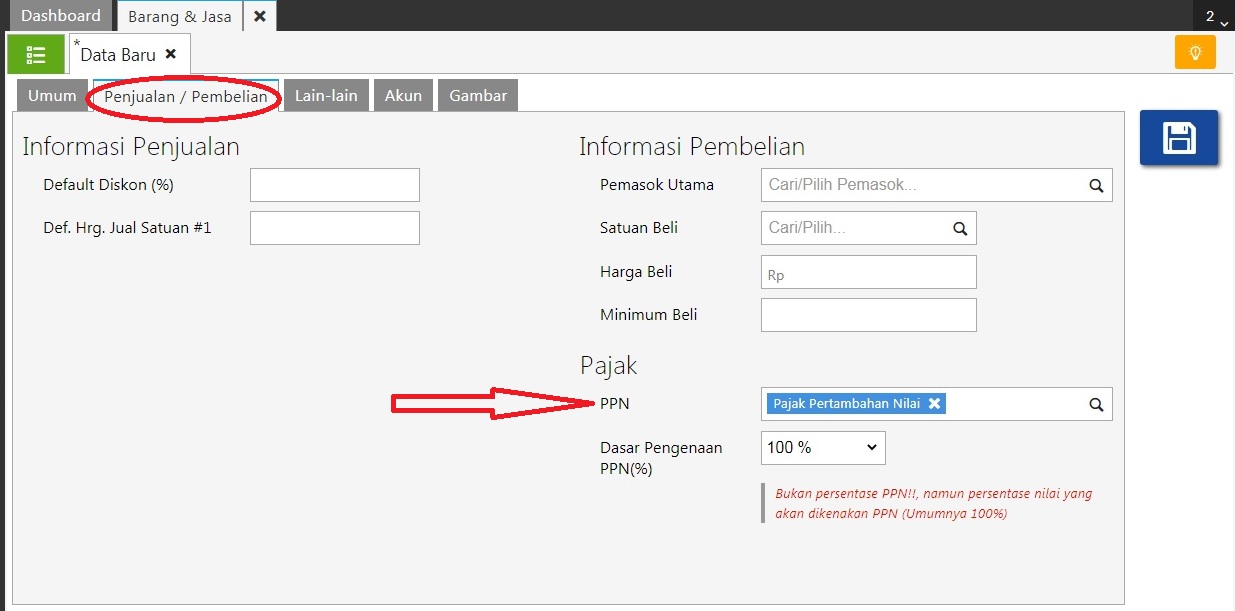Screen dimensions: 1235x611
Task: Click the Default Diskon (%) label
Action: [109, 185]
